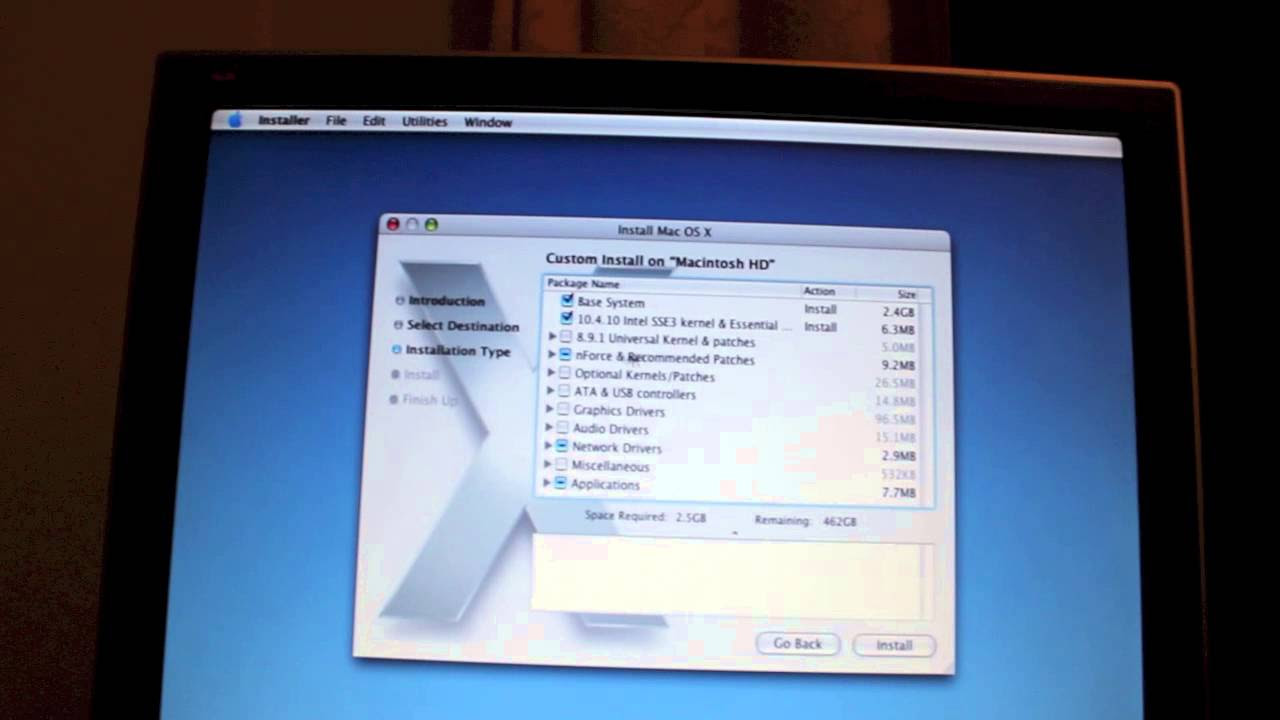The image size is (1280, 720).
Task: Click the Network Drivers label
Action: [x=616, y=448]
